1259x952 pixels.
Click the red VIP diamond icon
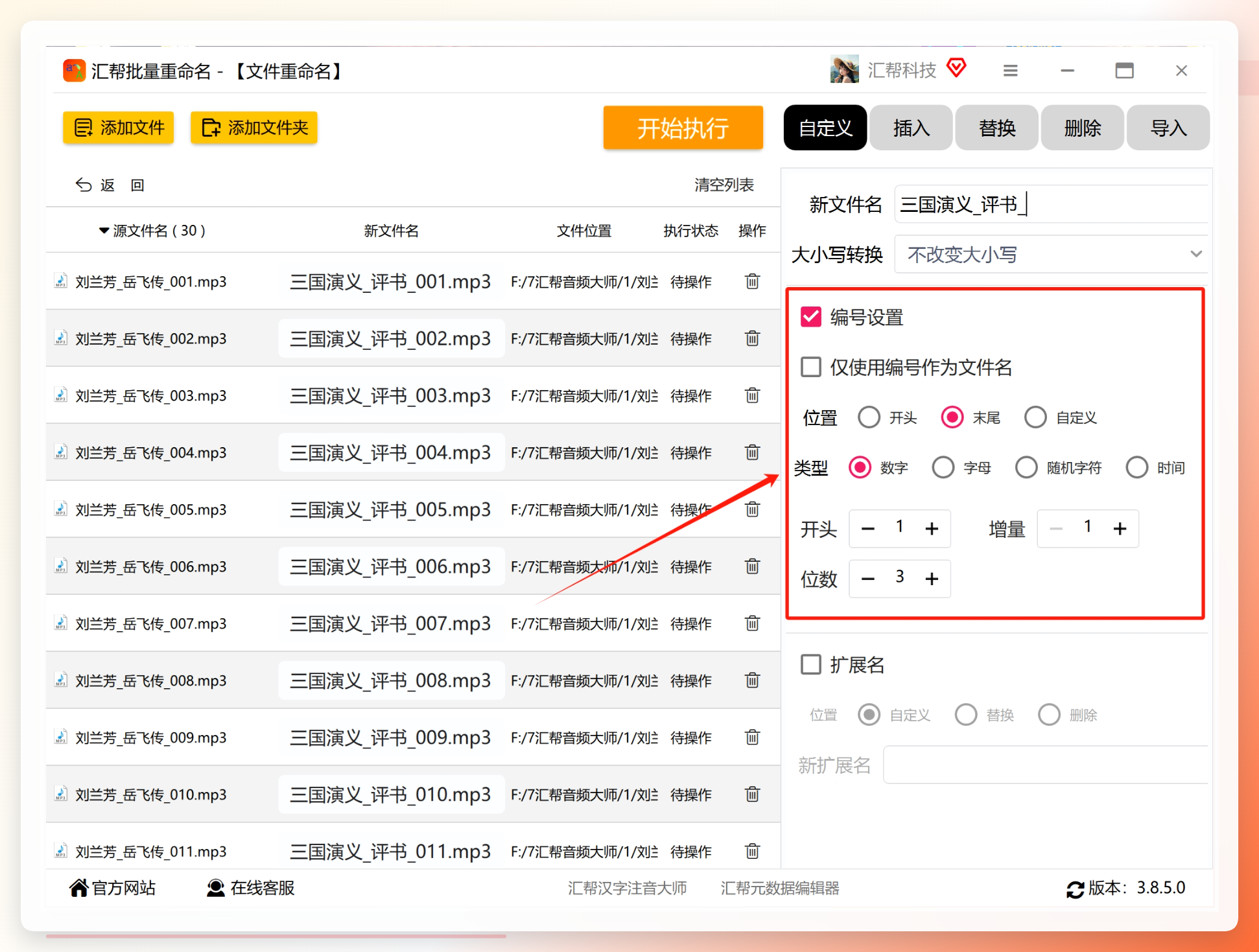click(957, 67)
